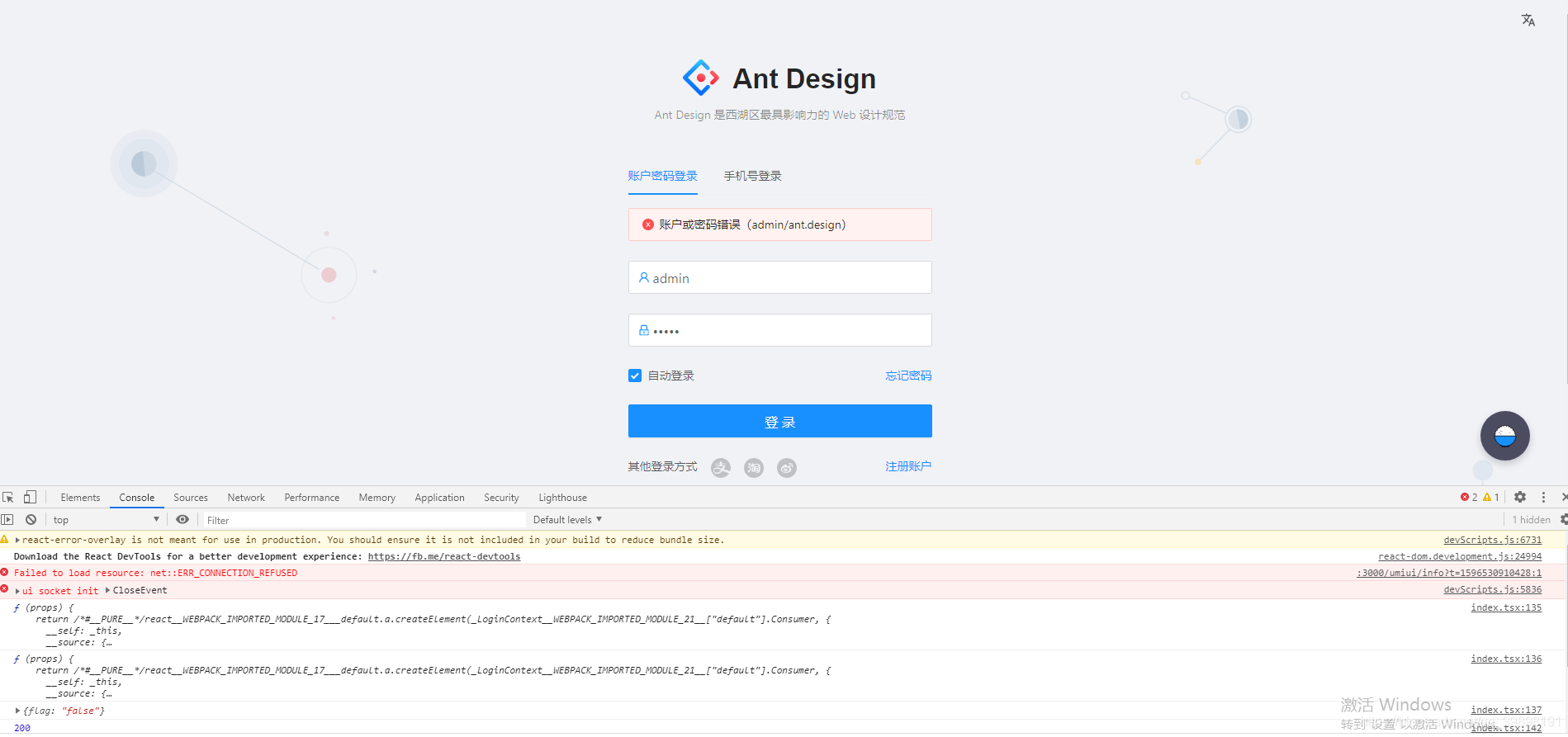Open index.tsx:135 source link
The height and width of the screenshot is (737, 1568).
point(1506,607)
